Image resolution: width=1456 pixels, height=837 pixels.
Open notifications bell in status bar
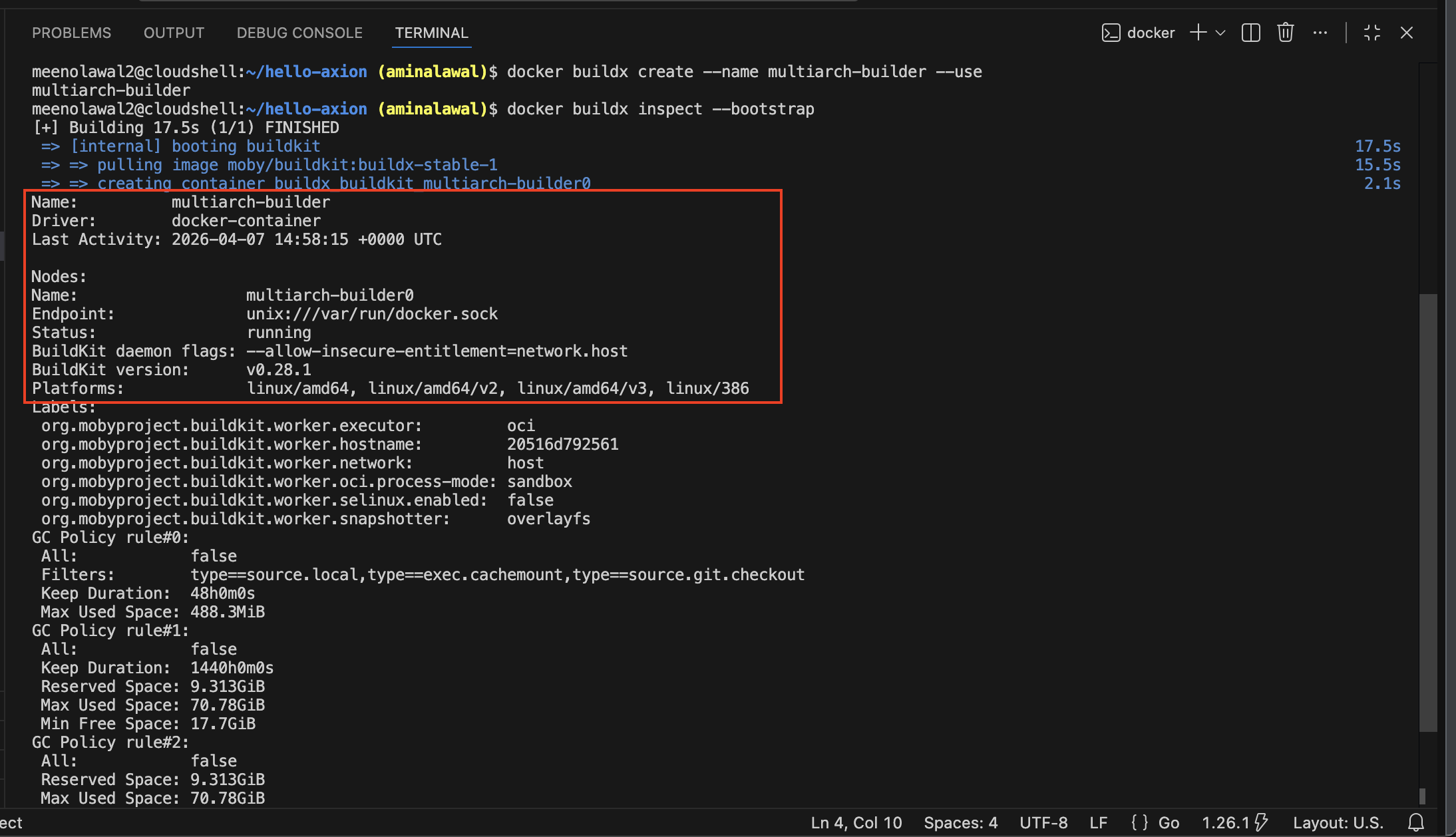pyautogui.click(x=1416, y=823)
